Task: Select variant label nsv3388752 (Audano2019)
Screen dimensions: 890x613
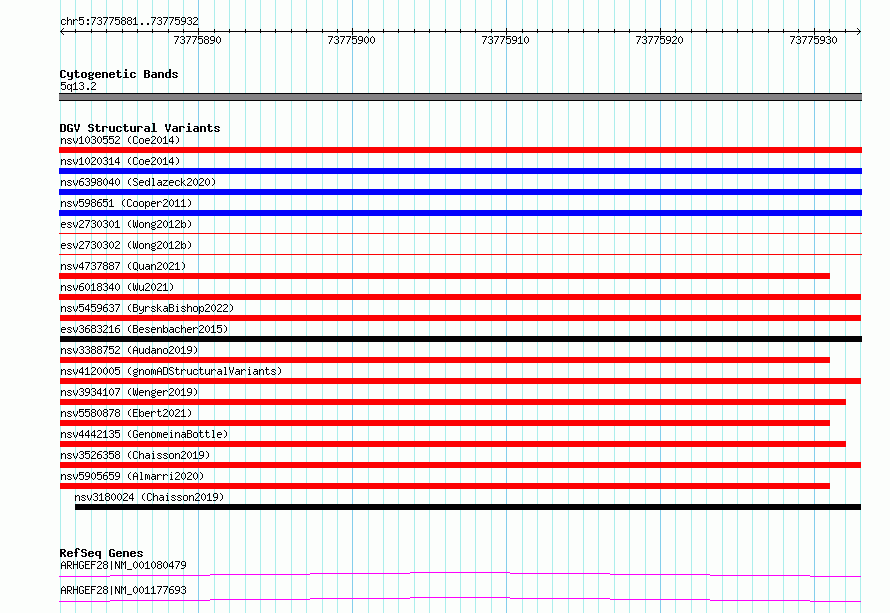Action: coord(129,350)
